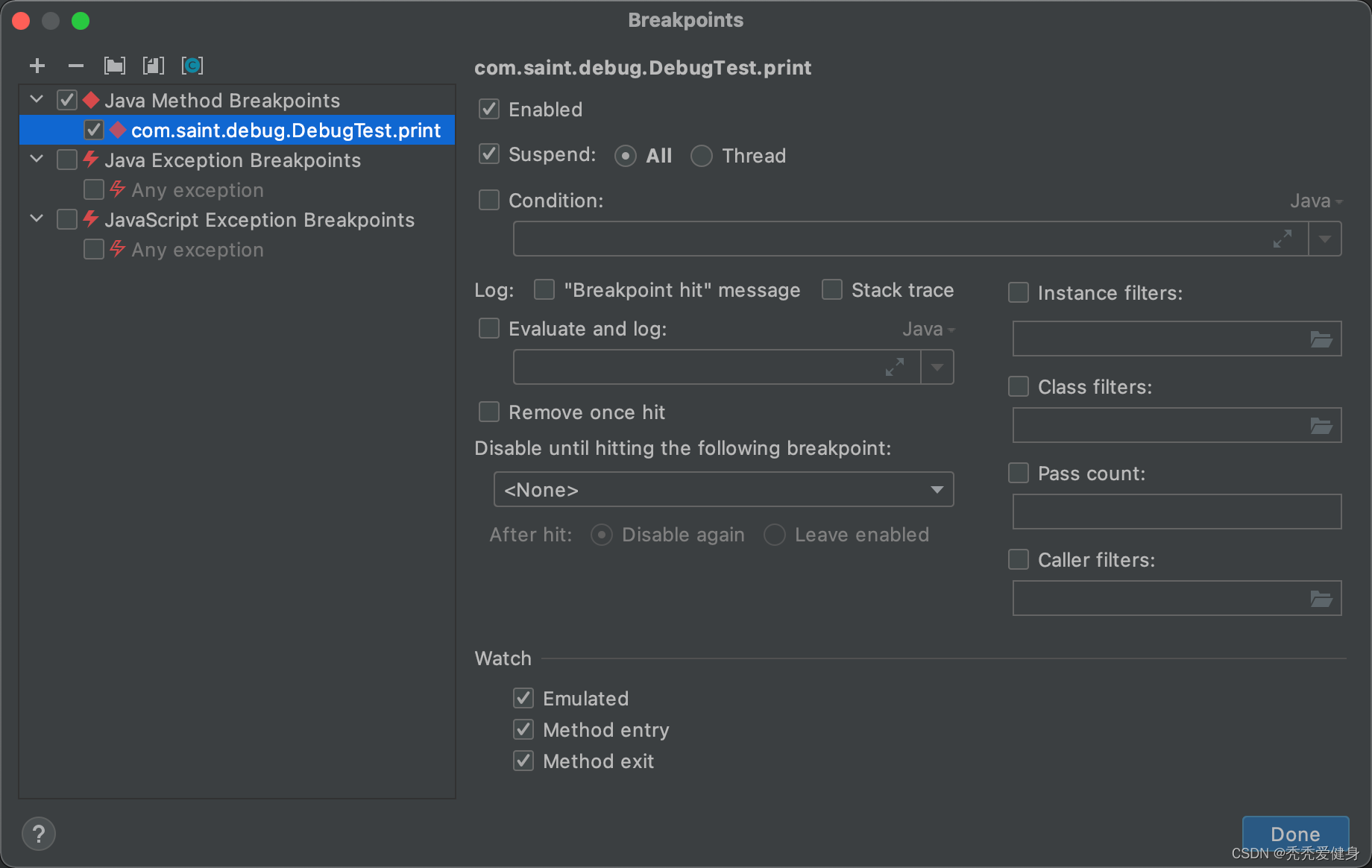The height and width of the screenshot is (868, 1372).
Task: Select com.saint.debug.DebugTest.print breakpoint in tree
Action: tap(286, 130)
